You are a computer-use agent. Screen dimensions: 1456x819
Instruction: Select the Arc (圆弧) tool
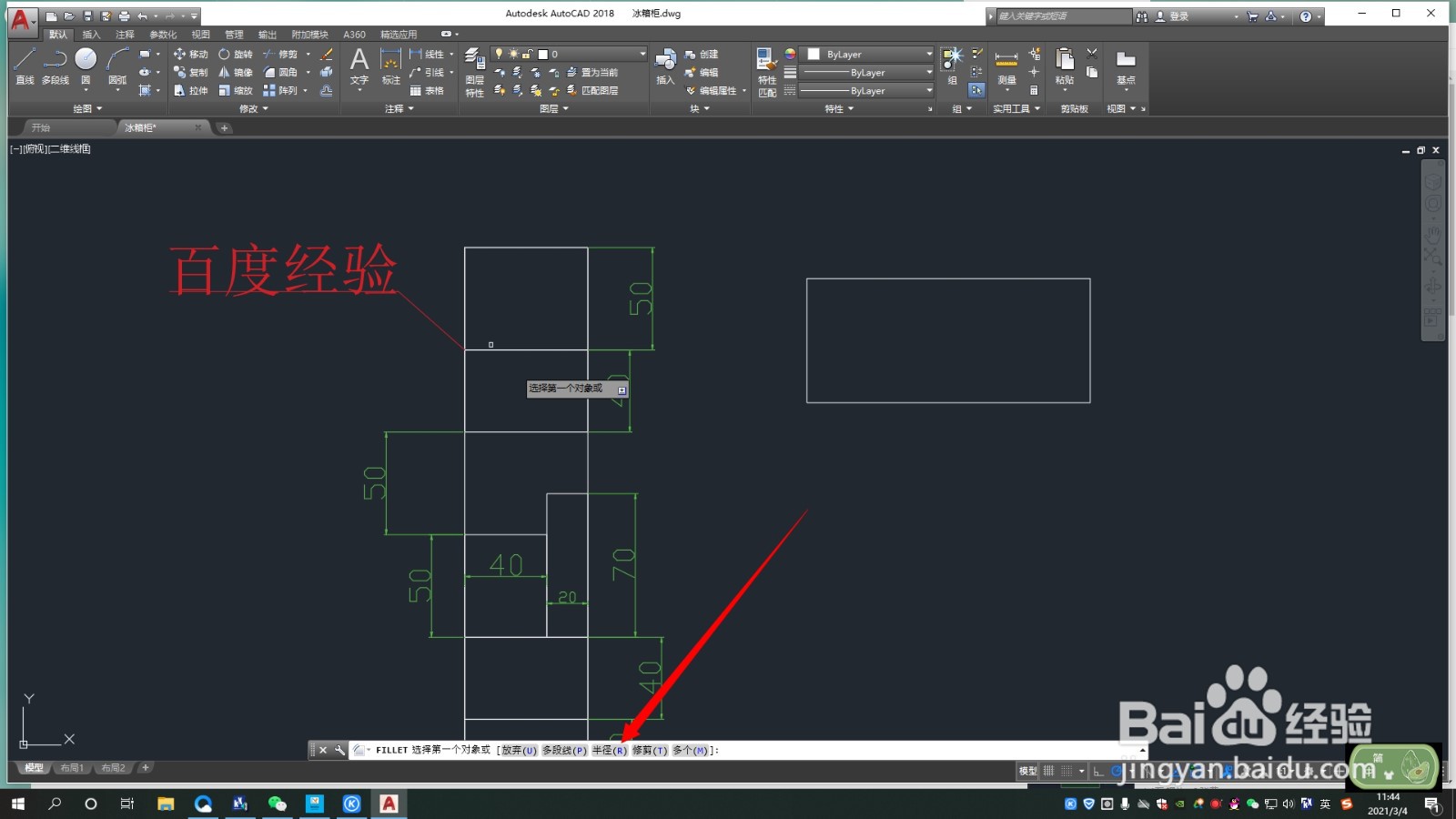pyautogui.click(x=117, y=66)
